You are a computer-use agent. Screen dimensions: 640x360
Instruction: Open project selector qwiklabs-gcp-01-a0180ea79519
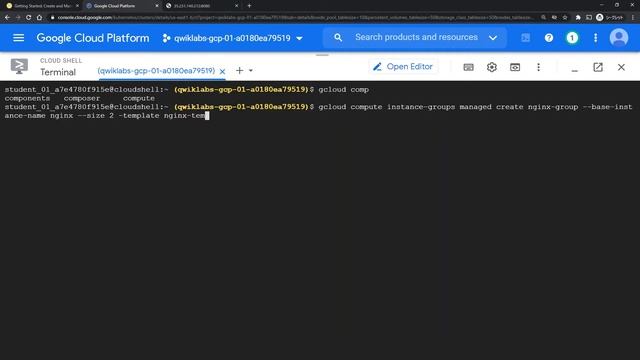point(232,38)
